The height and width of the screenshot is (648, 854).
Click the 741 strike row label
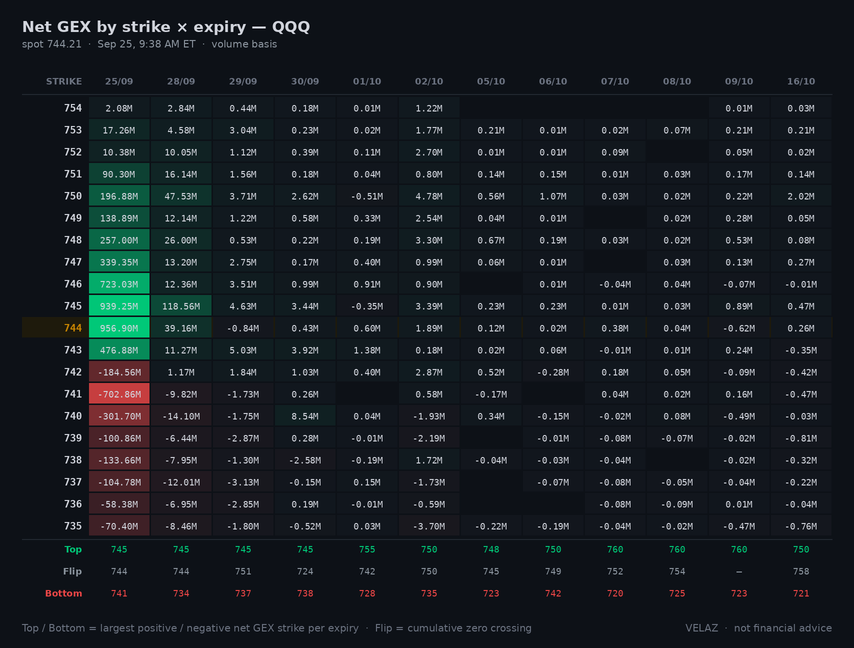pos(72,394)
